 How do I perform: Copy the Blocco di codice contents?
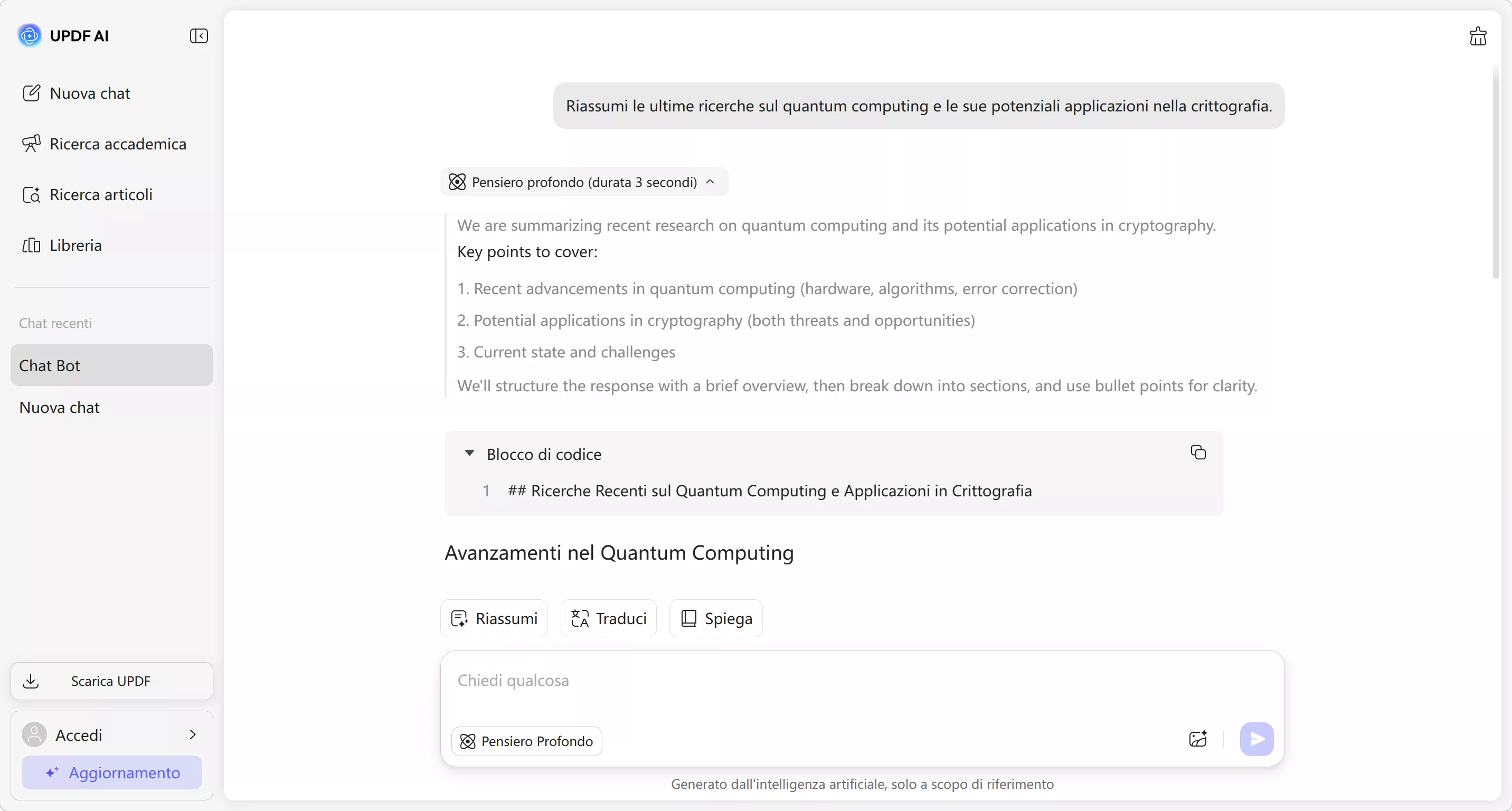coord(1197,452)
